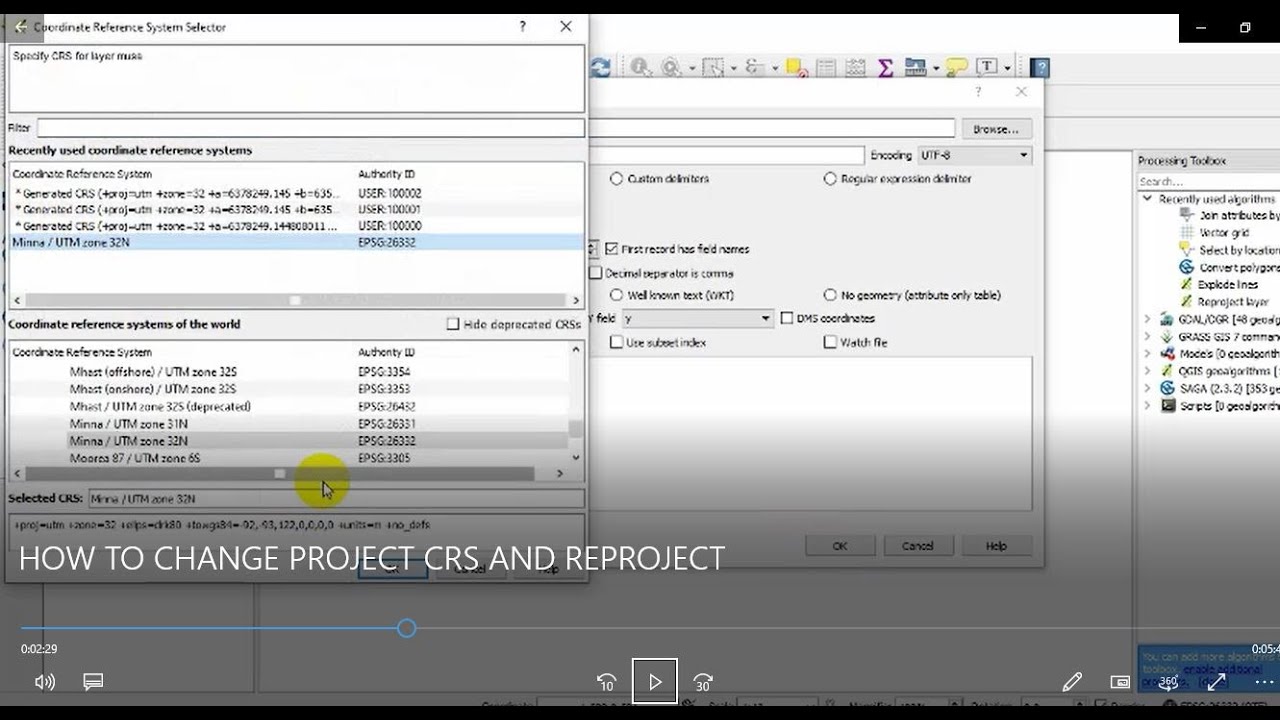Toggle captions in the video player
Image resolution: width=1280 pixels, height=720 pixels.
pos(93,682)
